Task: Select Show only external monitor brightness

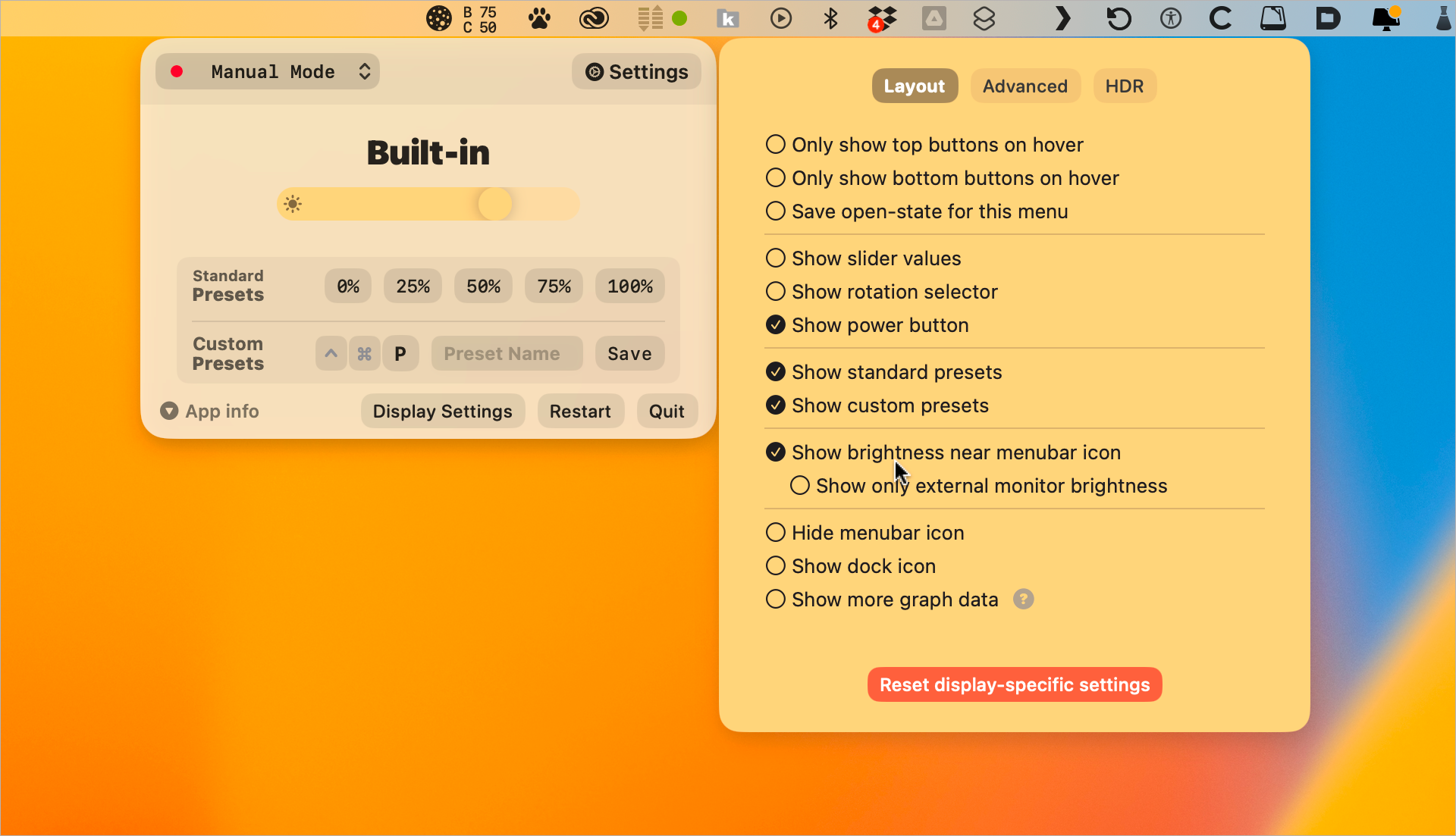Action: (x=800, y=485)
